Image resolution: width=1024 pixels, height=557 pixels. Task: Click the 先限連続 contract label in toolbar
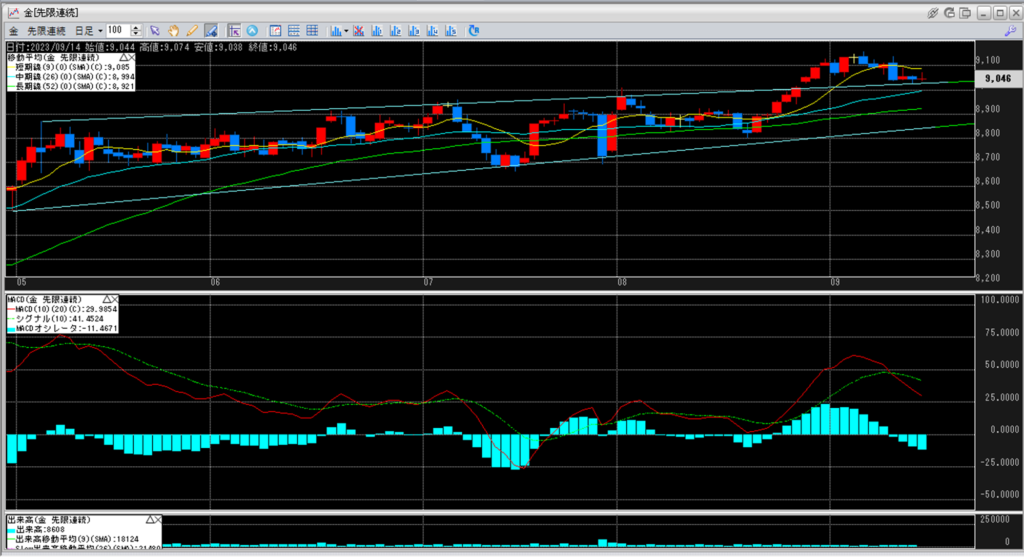46,31
